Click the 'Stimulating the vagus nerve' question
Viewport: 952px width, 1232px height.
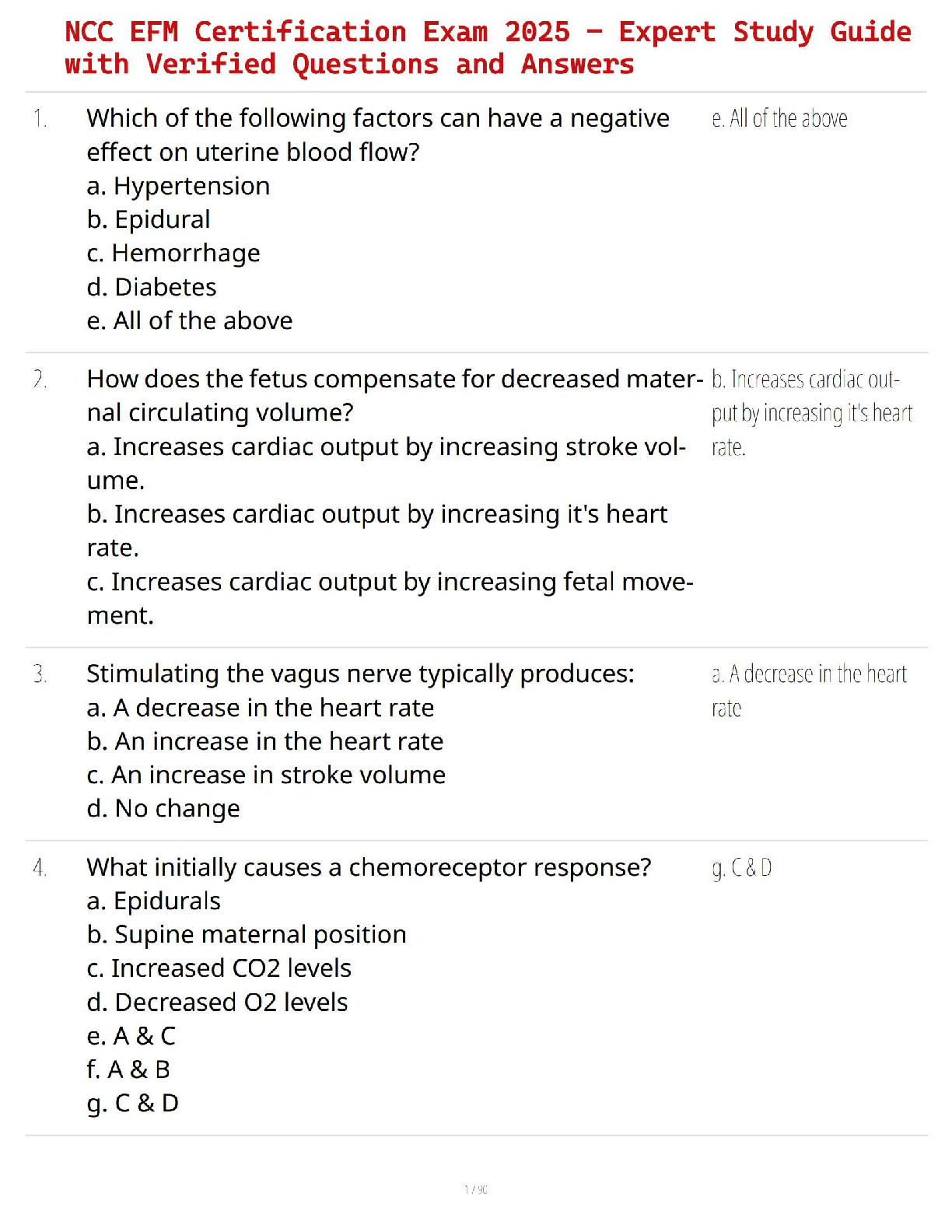[360, 674]
